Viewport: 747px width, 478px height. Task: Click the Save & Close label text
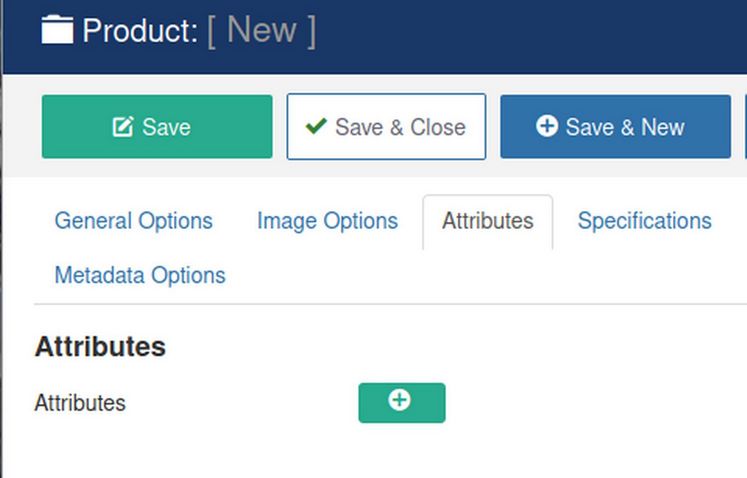[x=400, y=127]
